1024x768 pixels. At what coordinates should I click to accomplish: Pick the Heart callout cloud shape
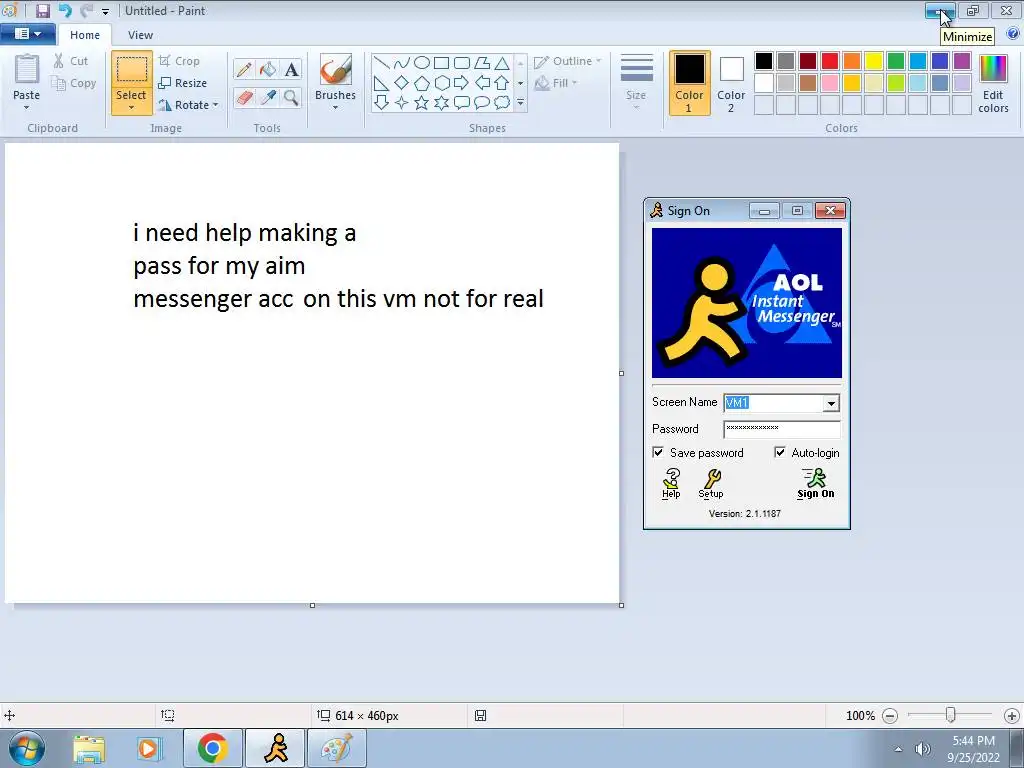click(x=502, y=103)
